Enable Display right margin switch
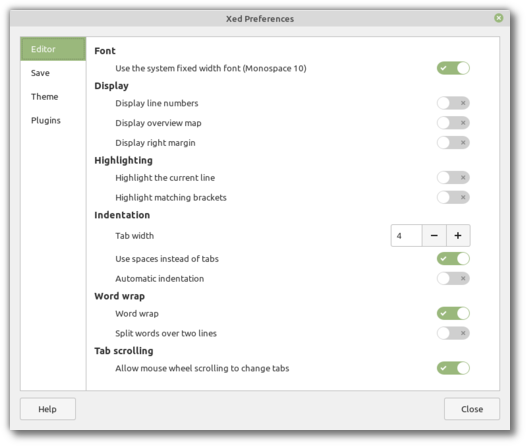 (x=453, y=143)
